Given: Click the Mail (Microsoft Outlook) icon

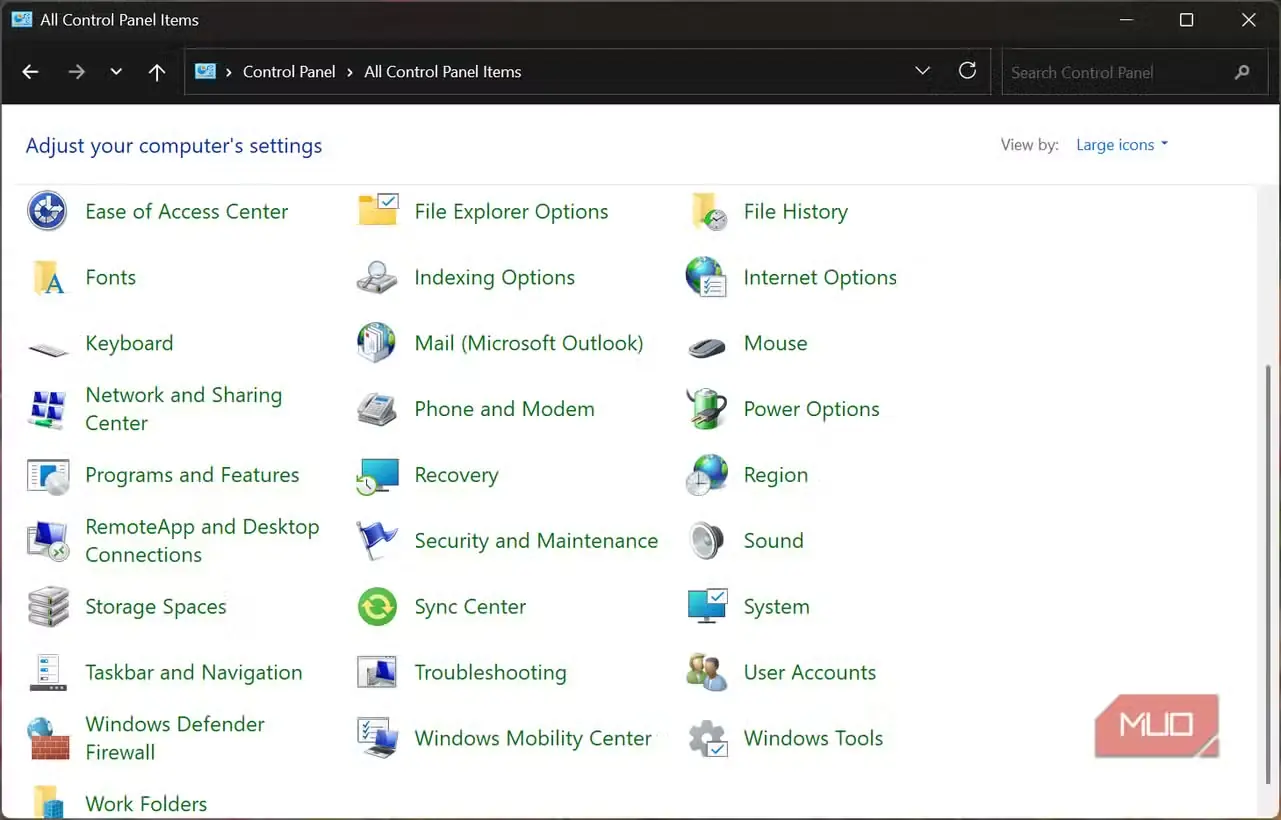Looking at the screenshot, I should [x=377, y=343].
